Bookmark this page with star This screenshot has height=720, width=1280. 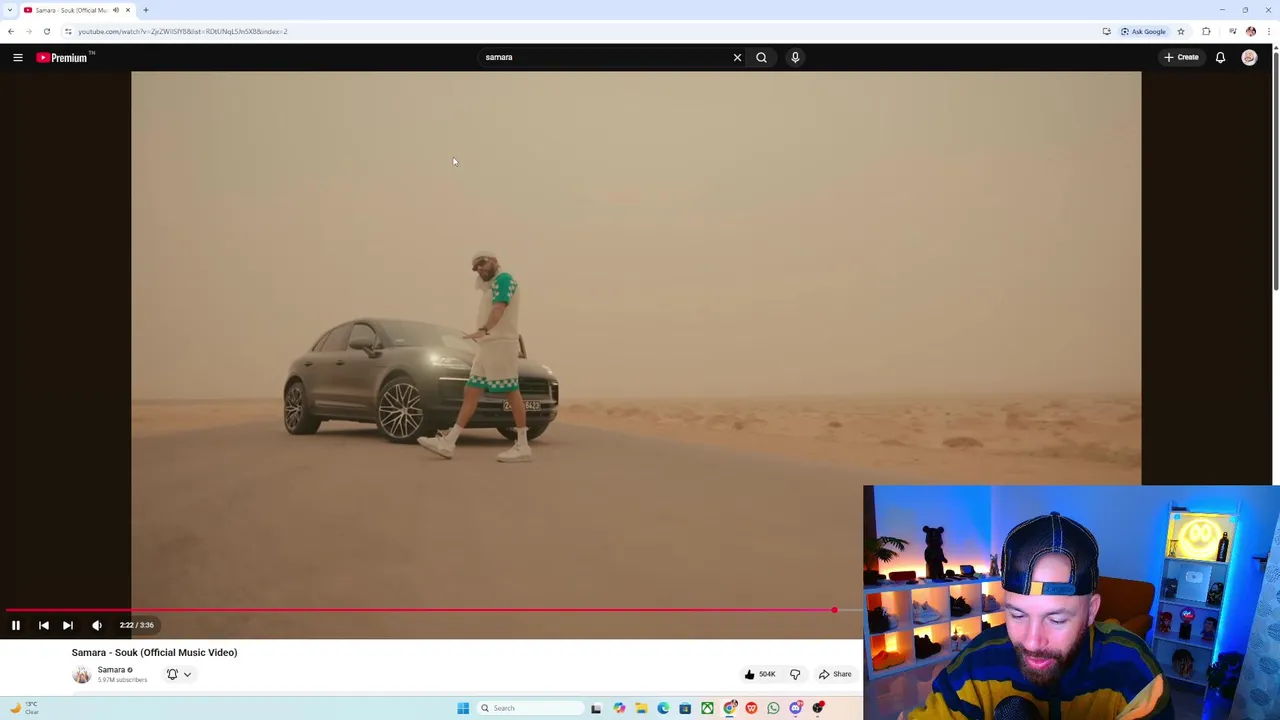[x=1181, y=32]
